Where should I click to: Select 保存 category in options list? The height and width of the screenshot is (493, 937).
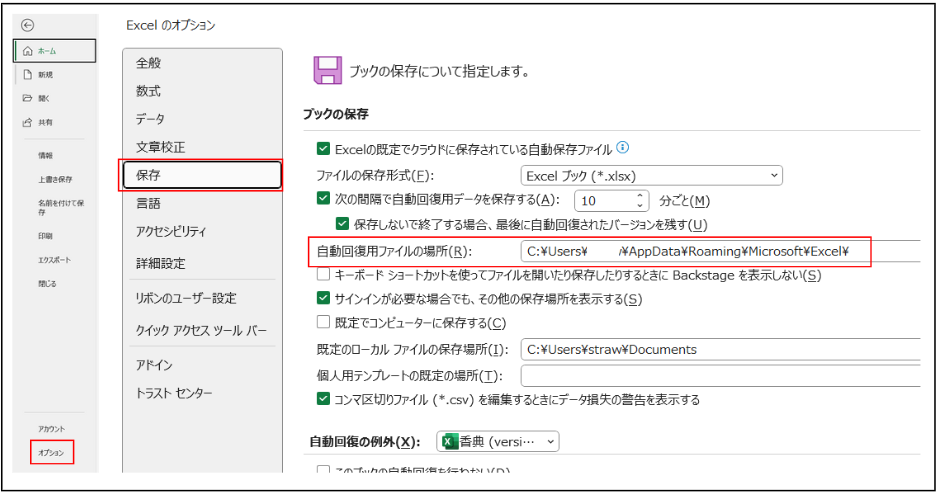[x=200, y=175]
